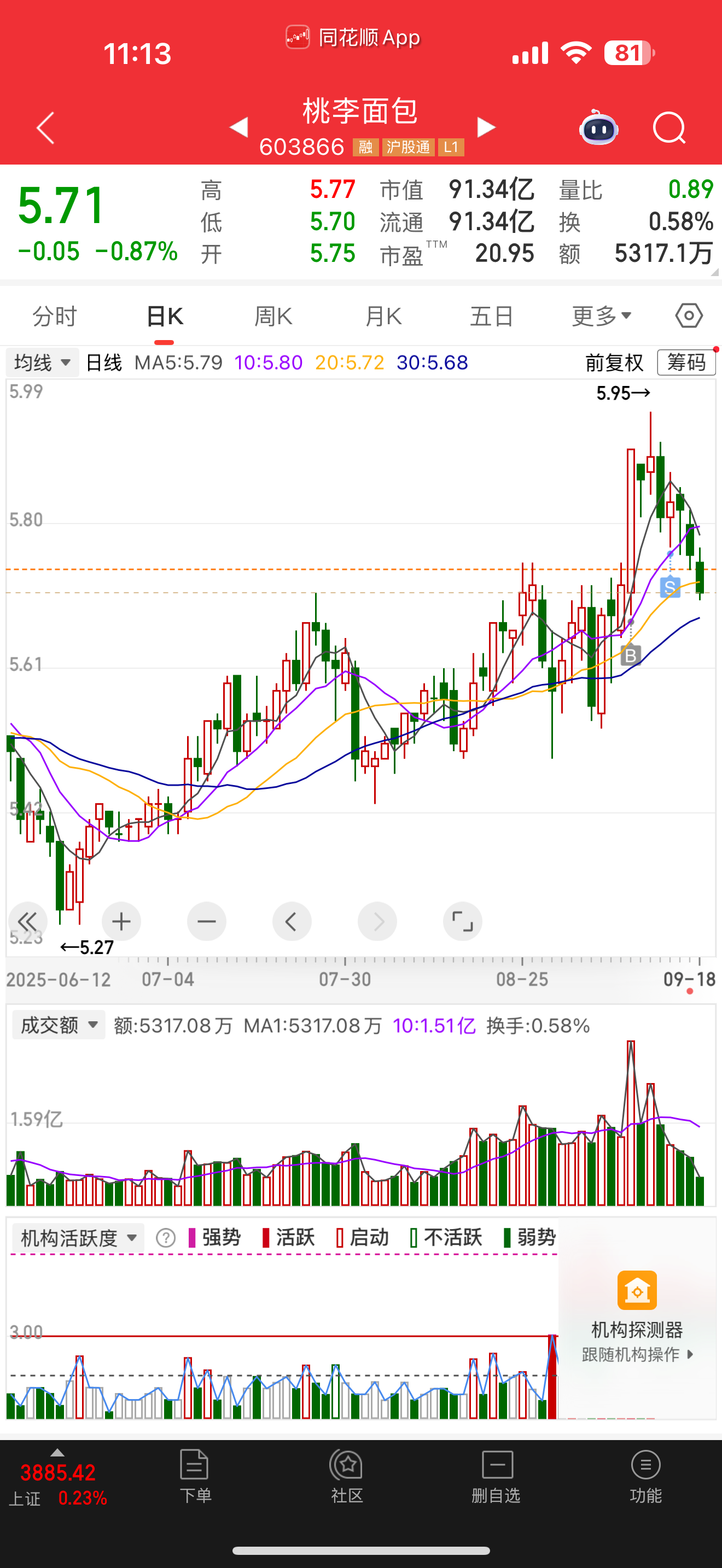The image size is (722, 1568).
Task: Toggle 前复权 price adjustment mode
Action: tap(614, 363)
